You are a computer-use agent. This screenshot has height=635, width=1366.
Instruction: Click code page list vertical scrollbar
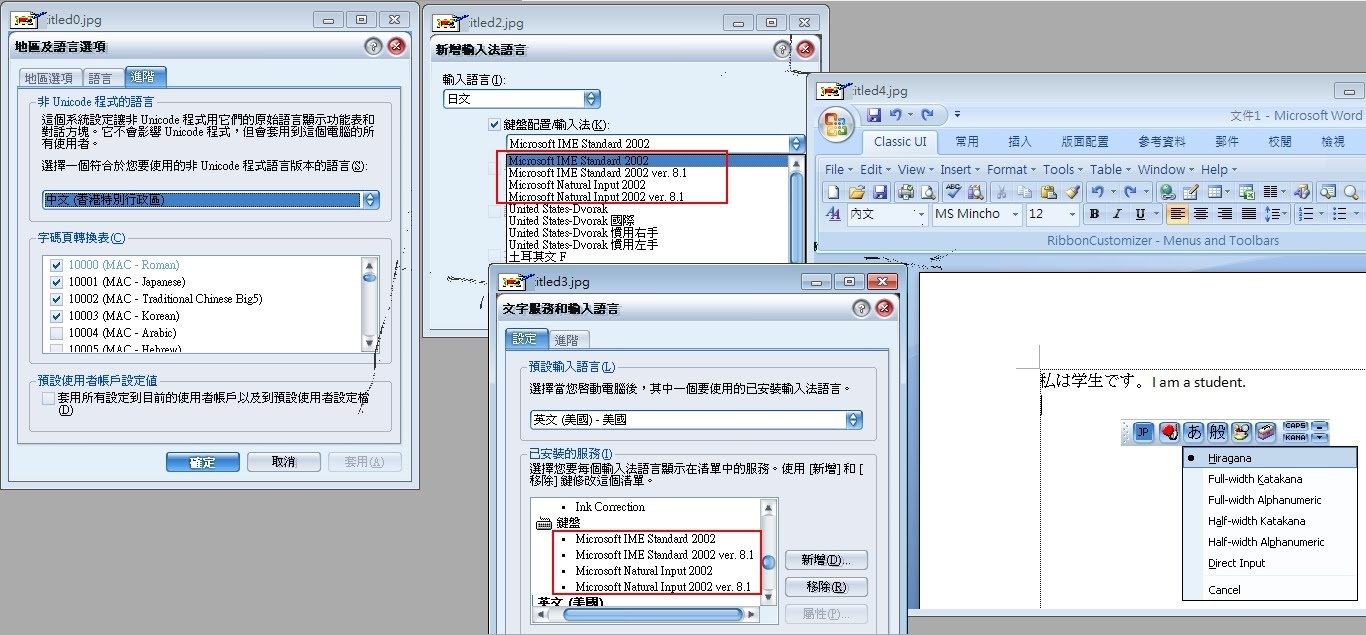point(370,304)
